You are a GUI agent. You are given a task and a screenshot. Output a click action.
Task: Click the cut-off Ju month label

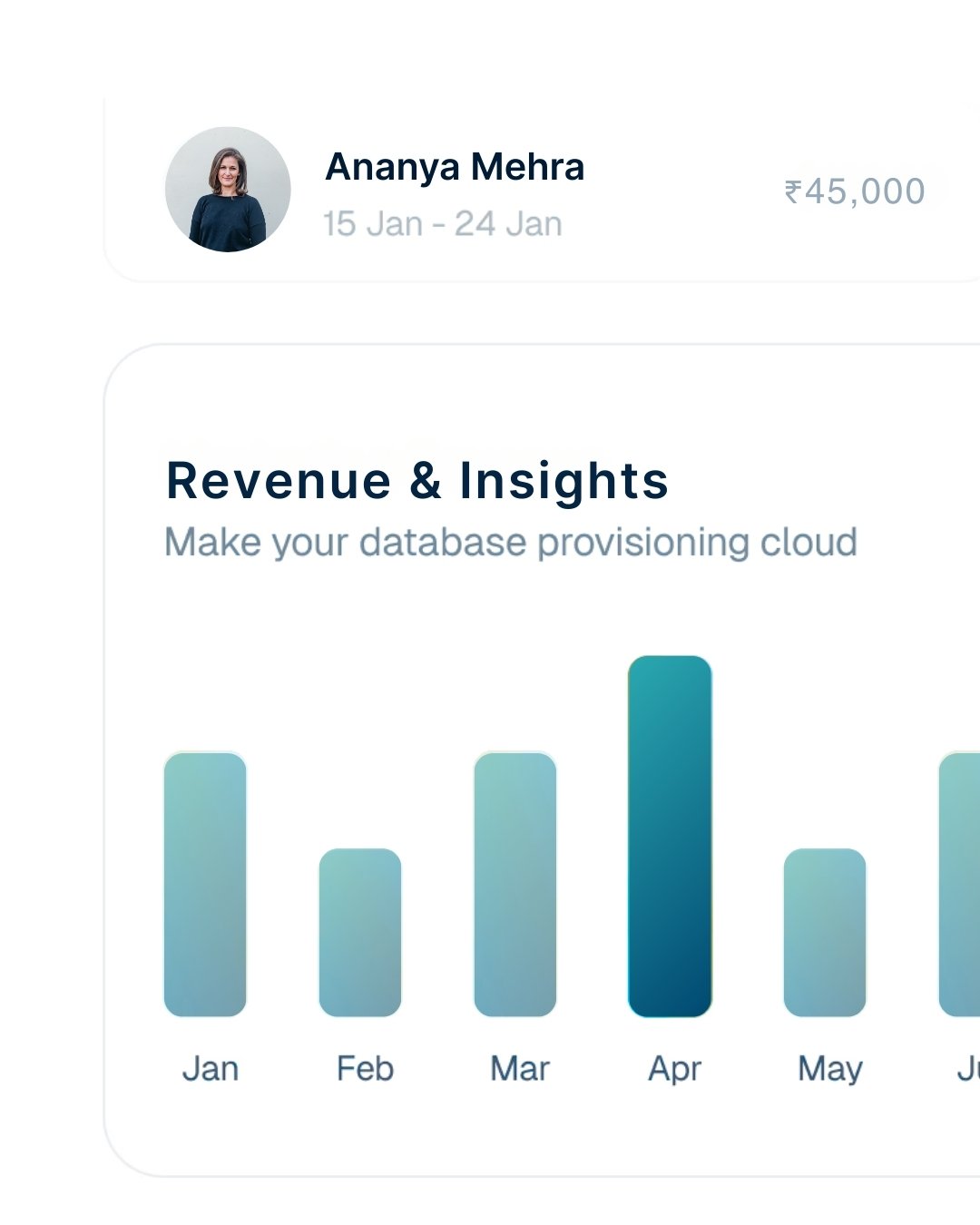click(x=968, y=1069)
